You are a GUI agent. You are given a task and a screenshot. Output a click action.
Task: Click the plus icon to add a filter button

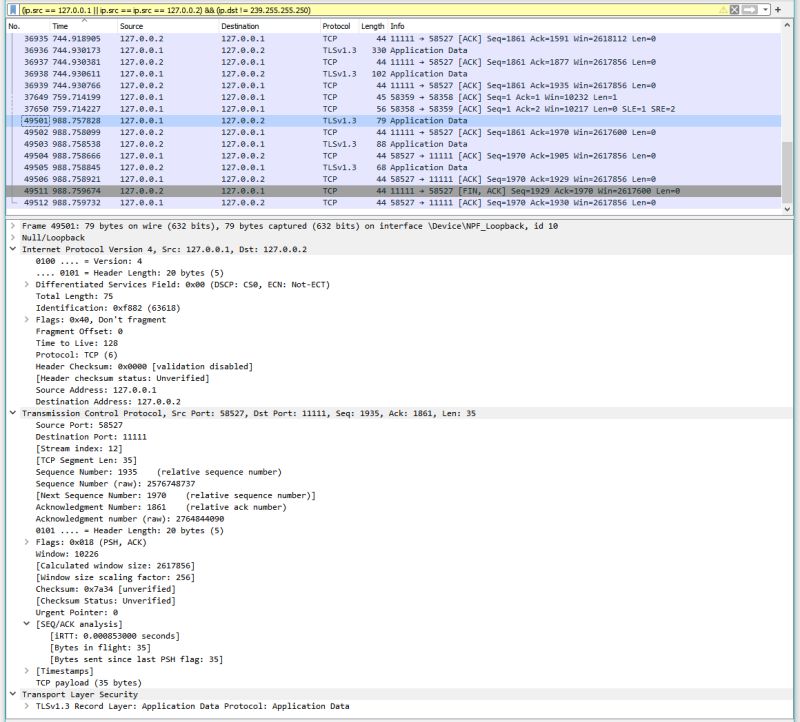778,9
